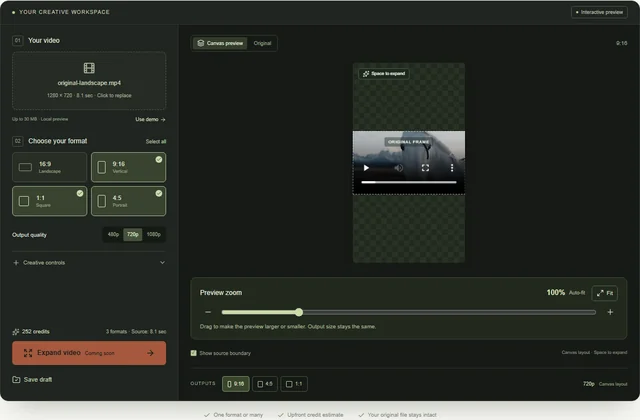Deselect the 9:16 Vertical format

pos(129,167)
